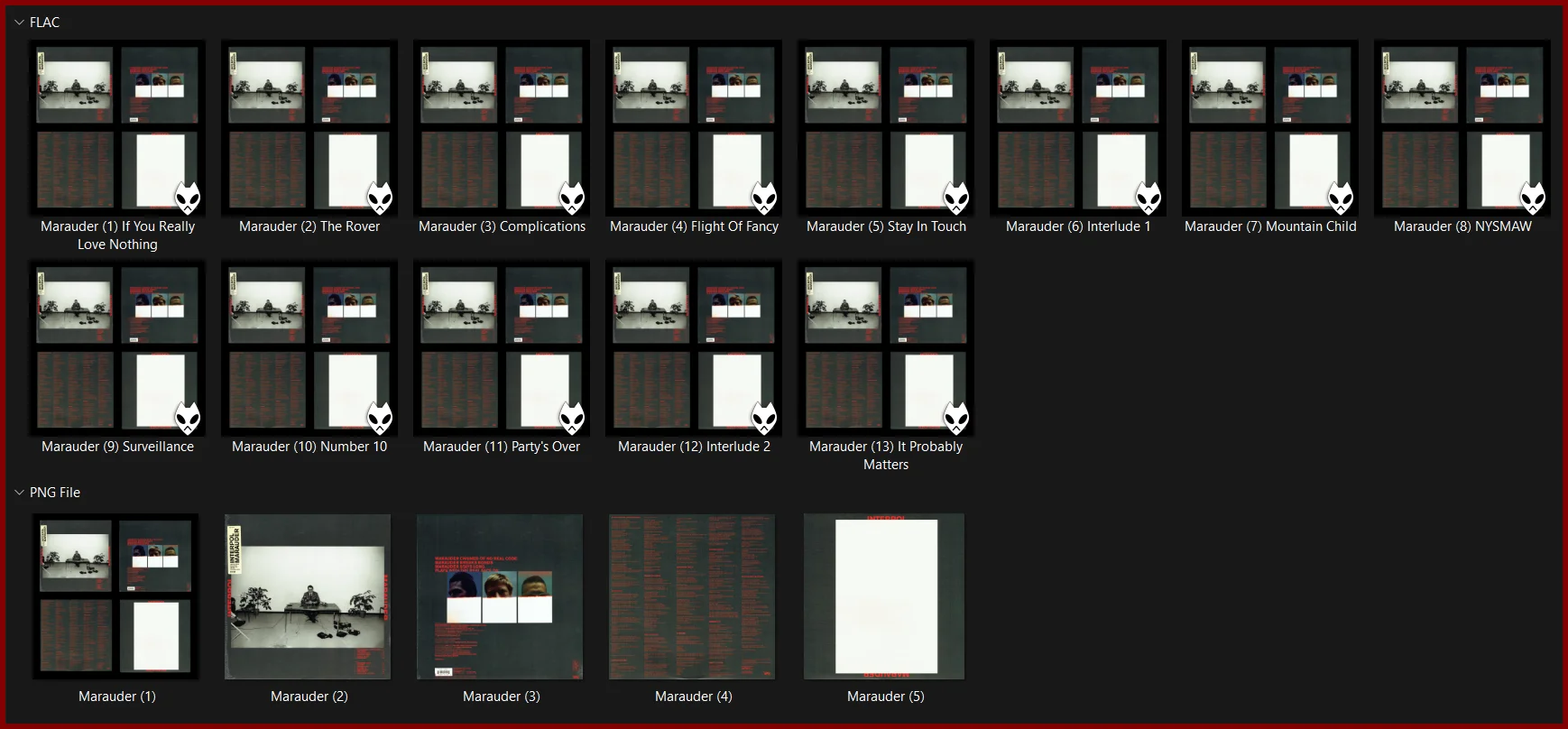Select the Marauder (5) PNG white insert
The width and height of the screenshot is (1568, 729).
pyautogui.click(x=884, y=596)
